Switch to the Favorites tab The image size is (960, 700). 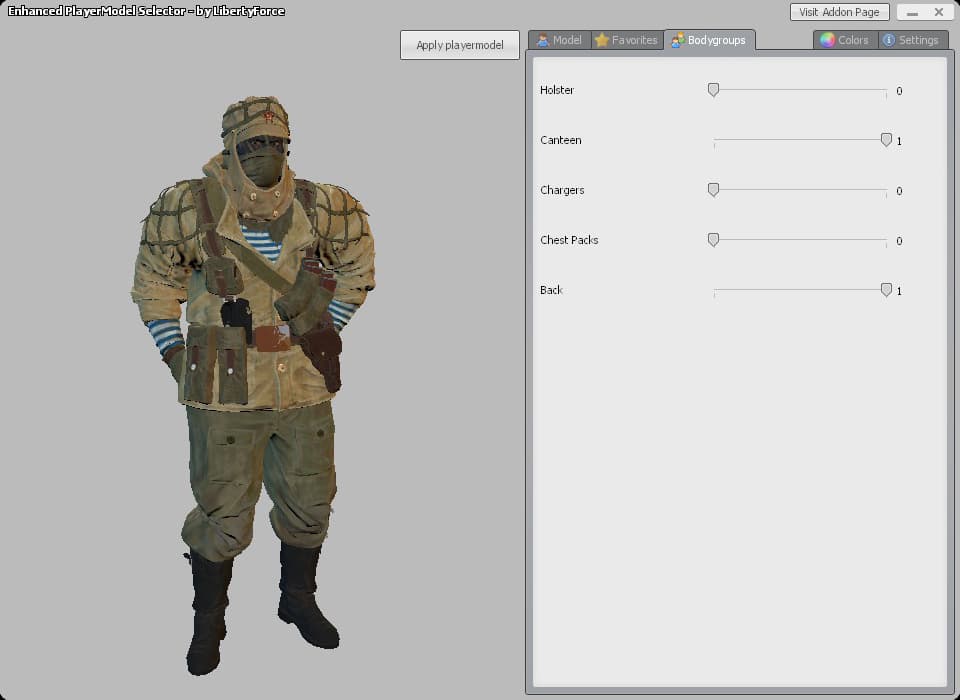click(x=627, y=40)
